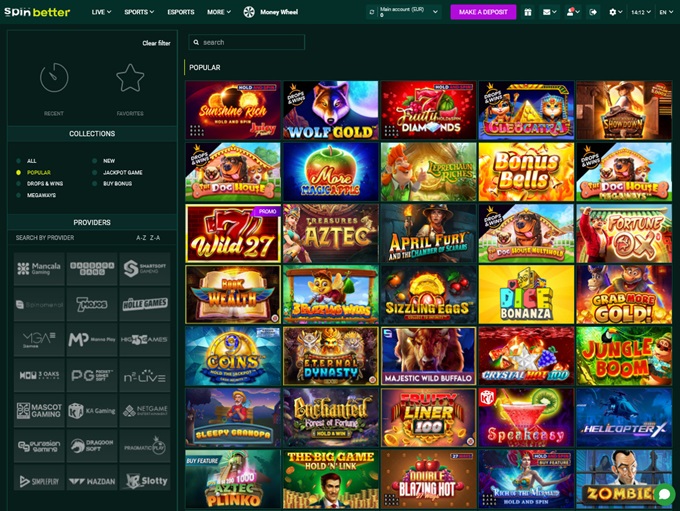The image size is (680, 511).
Task: Expand the settings gear dropdown
Action: coord(616,12)
